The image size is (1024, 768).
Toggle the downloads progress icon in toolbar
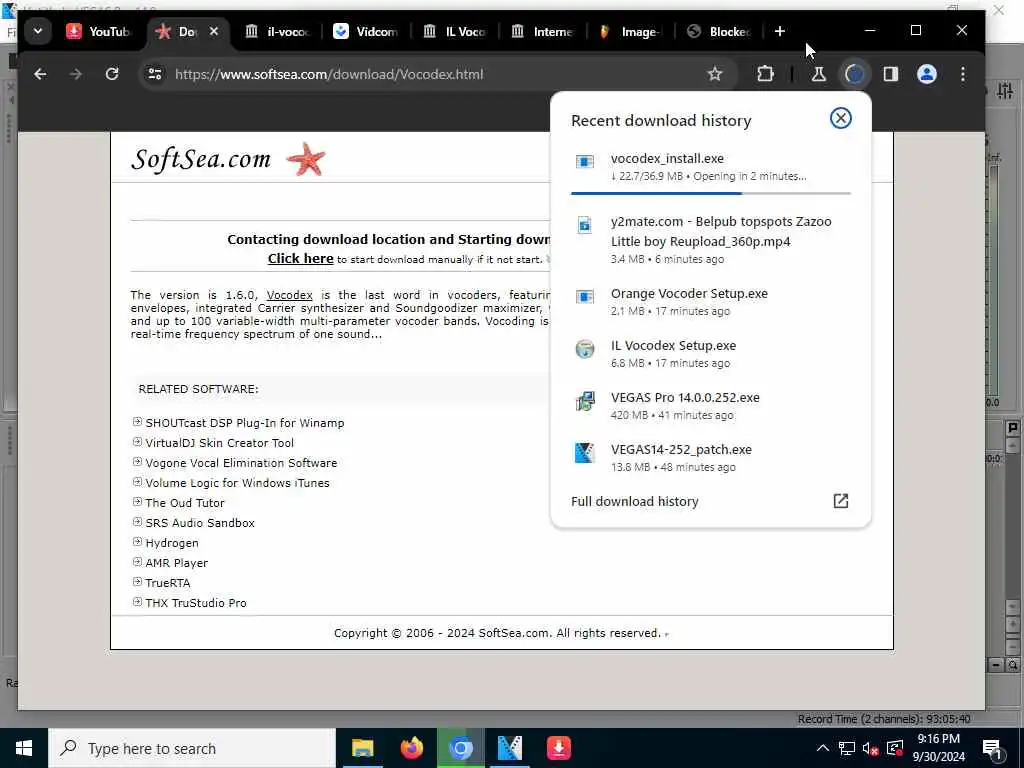(855, 74)
